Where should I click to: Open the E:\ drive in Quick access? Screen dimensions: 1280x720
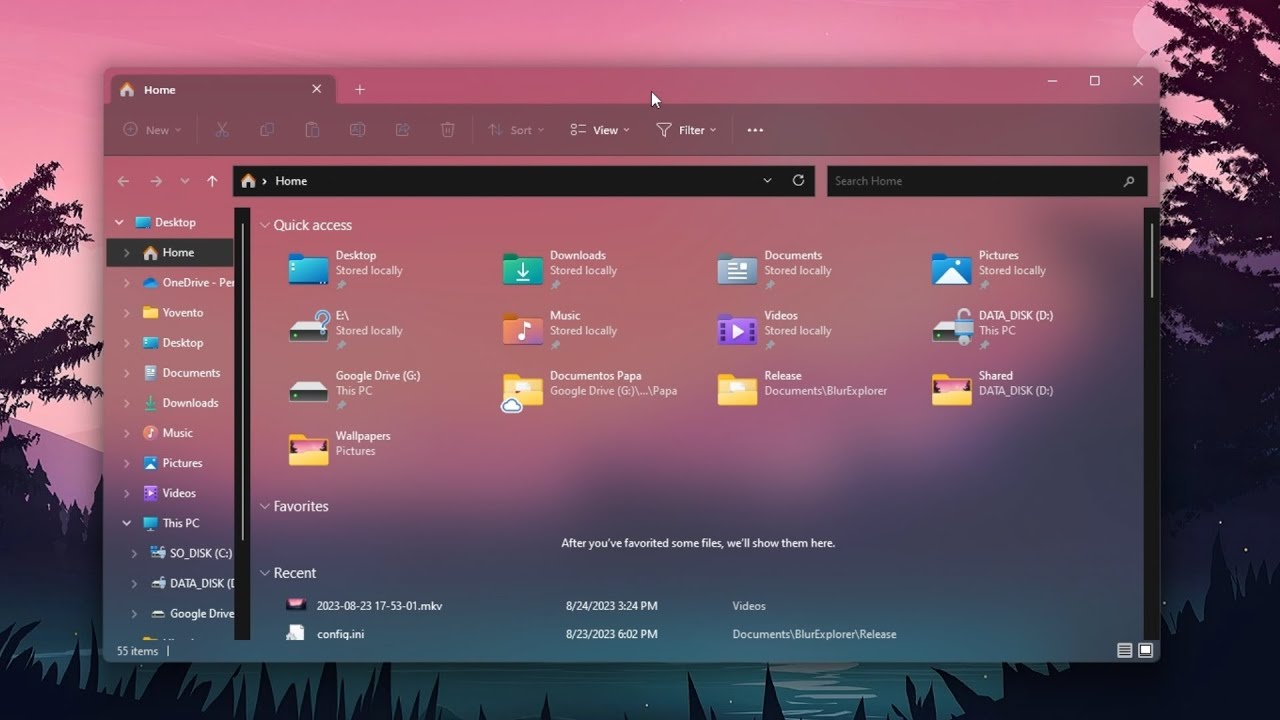[346, 330]
